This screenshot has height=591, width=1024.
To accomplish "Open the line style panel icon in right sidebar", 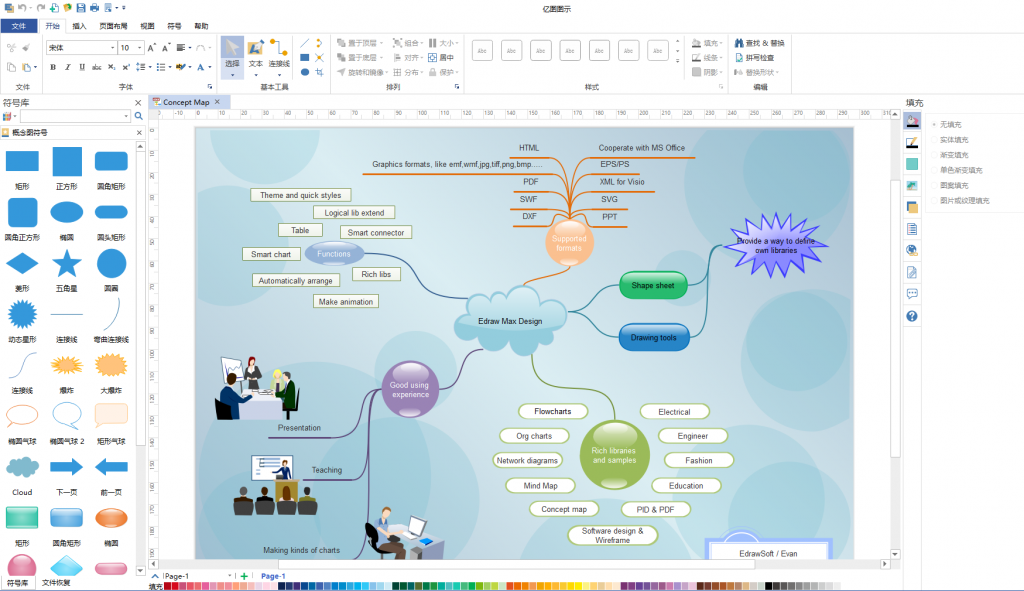I will tap(912, 142).
